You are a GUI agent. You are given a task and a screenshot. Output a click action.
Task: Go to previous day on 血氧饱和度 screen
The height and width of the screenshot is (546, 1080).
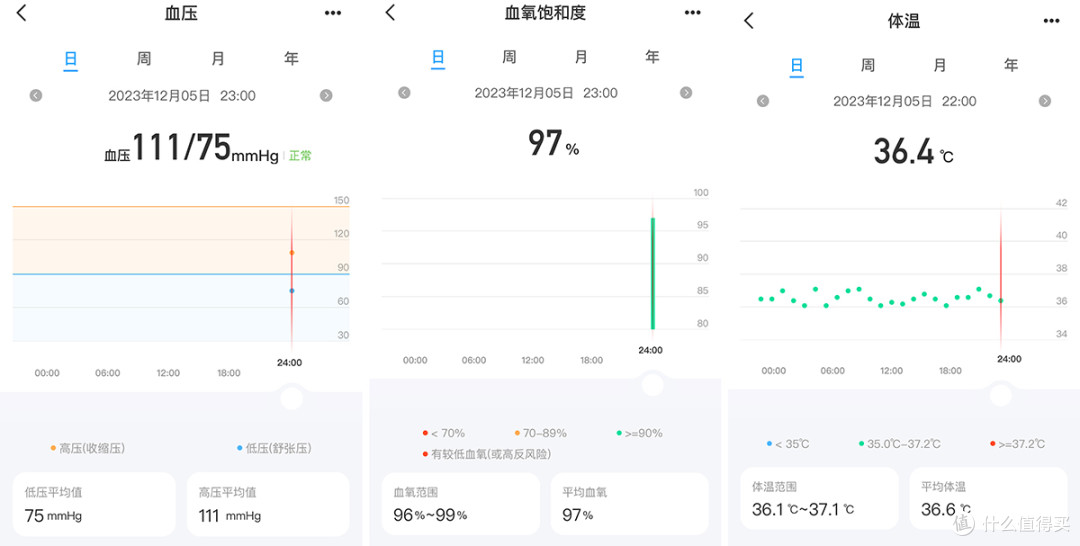point(404,92)
